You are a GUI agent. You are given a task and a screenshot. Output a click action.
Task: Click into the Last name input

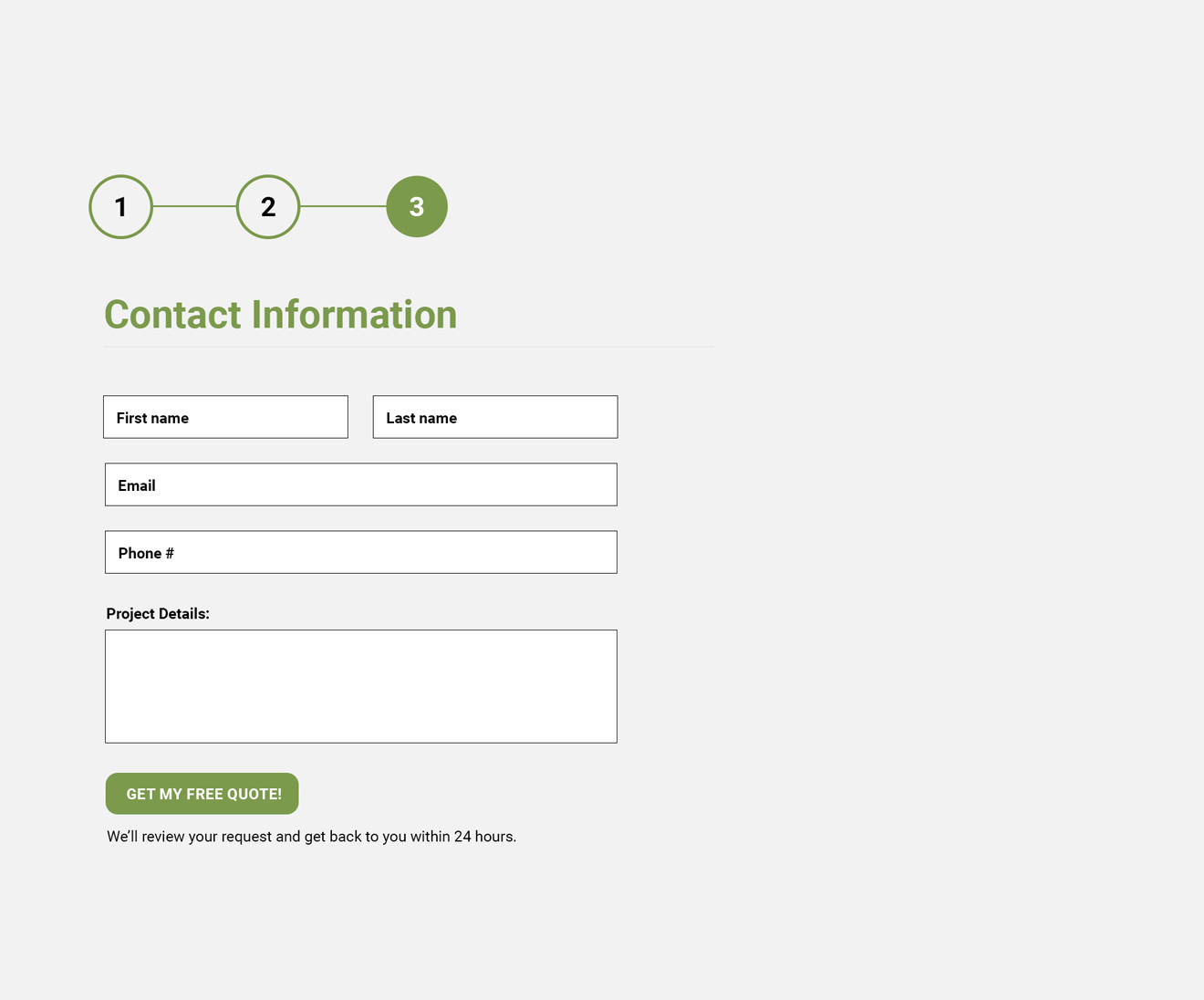click(x=495, y=417)
